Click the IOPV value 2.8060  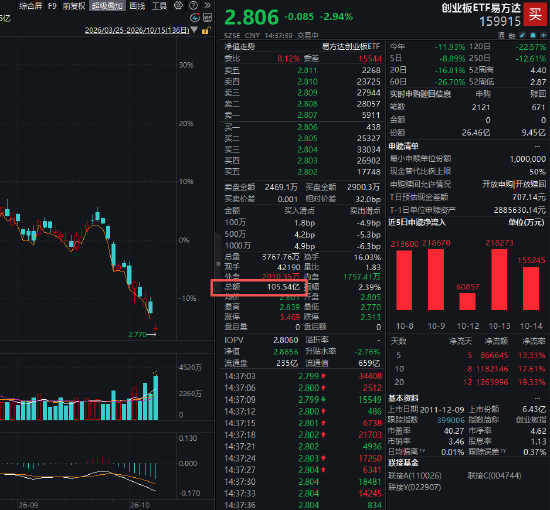click(286, 340)
